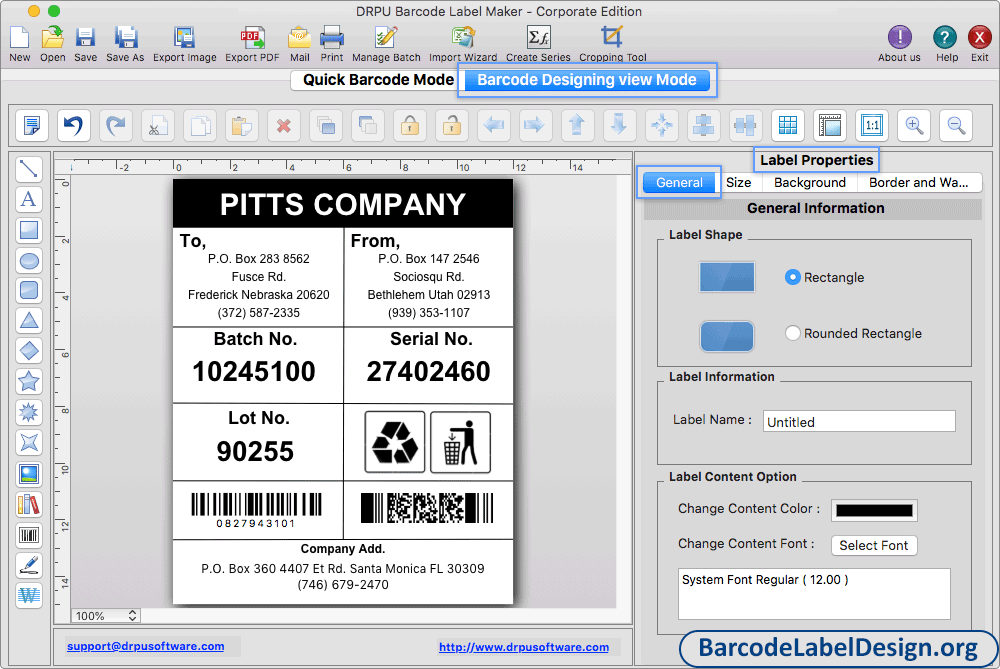
Task: Open the Size properties tab
Action: (739, 182)
